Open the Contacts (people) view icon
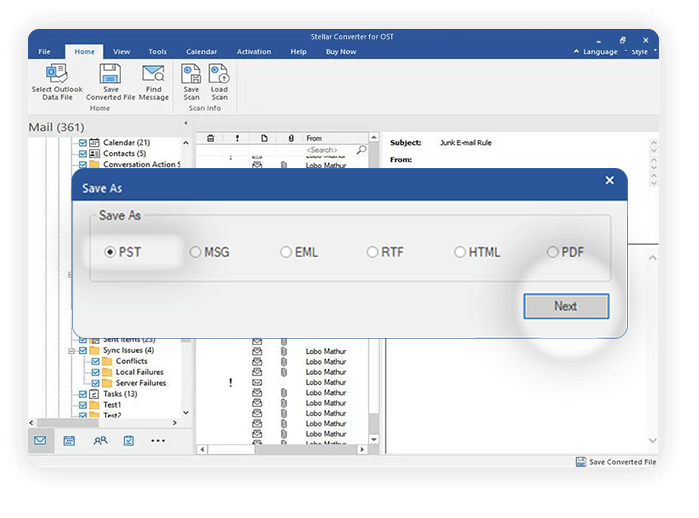 (x=100, y=441)
